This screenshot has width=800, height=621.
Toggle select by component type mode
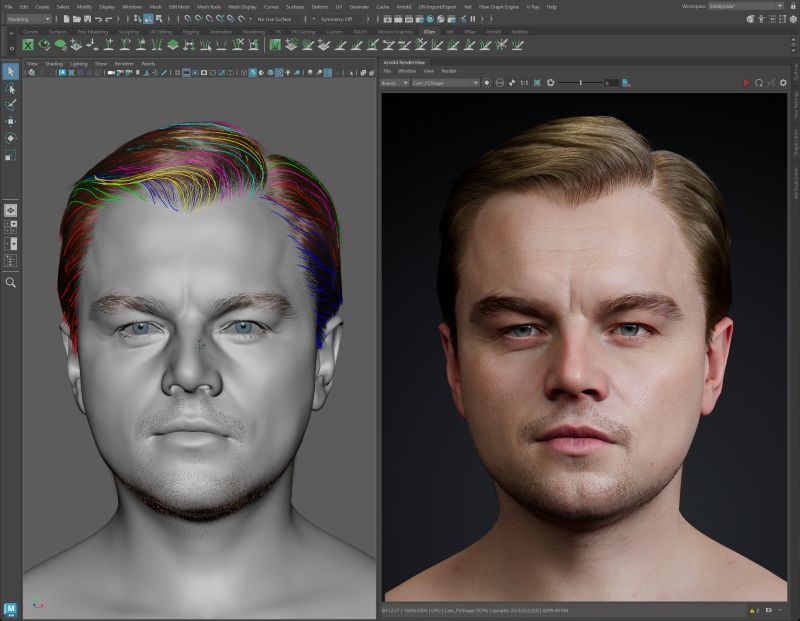click(x=159, y=19)
